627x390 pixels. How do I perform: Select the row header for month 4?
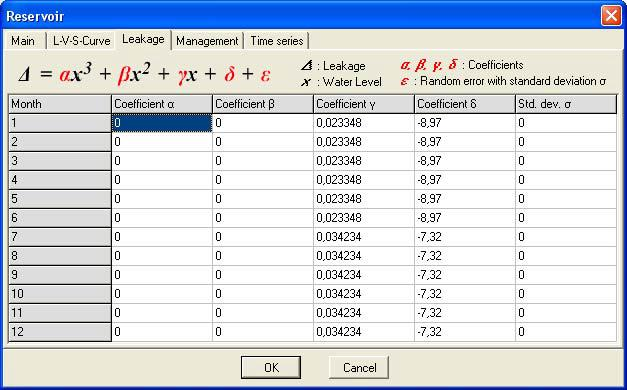point(60,180)
